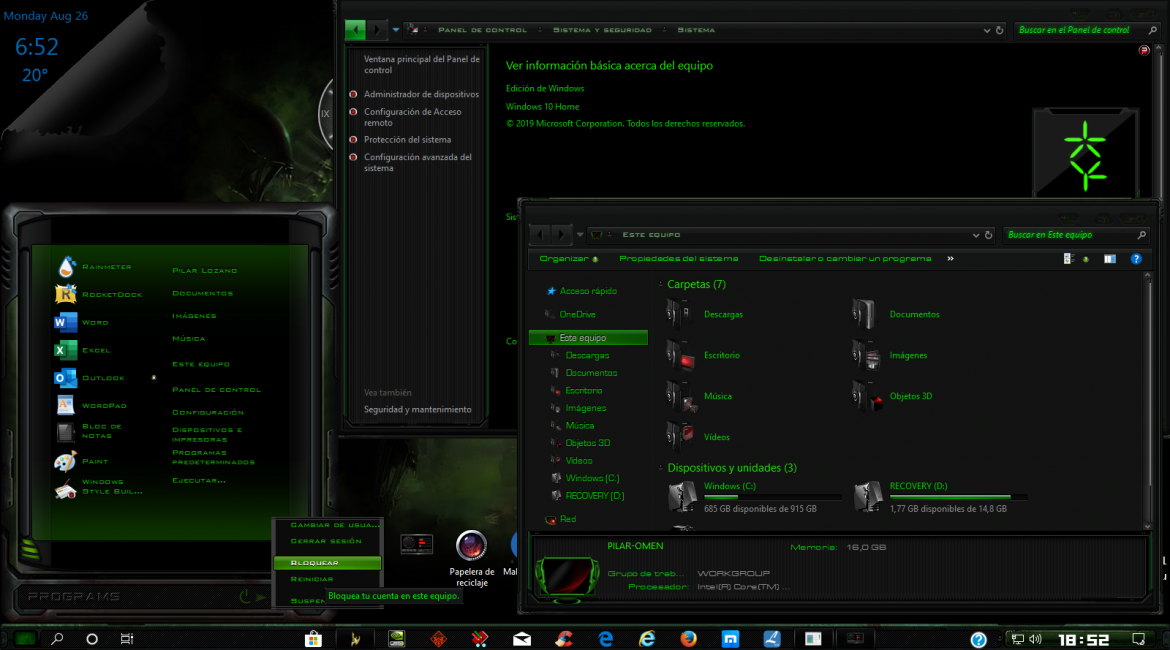Open recent locations dropdown in Este equipo
The width and height of the screenshot is (1170, 650).
580,235
